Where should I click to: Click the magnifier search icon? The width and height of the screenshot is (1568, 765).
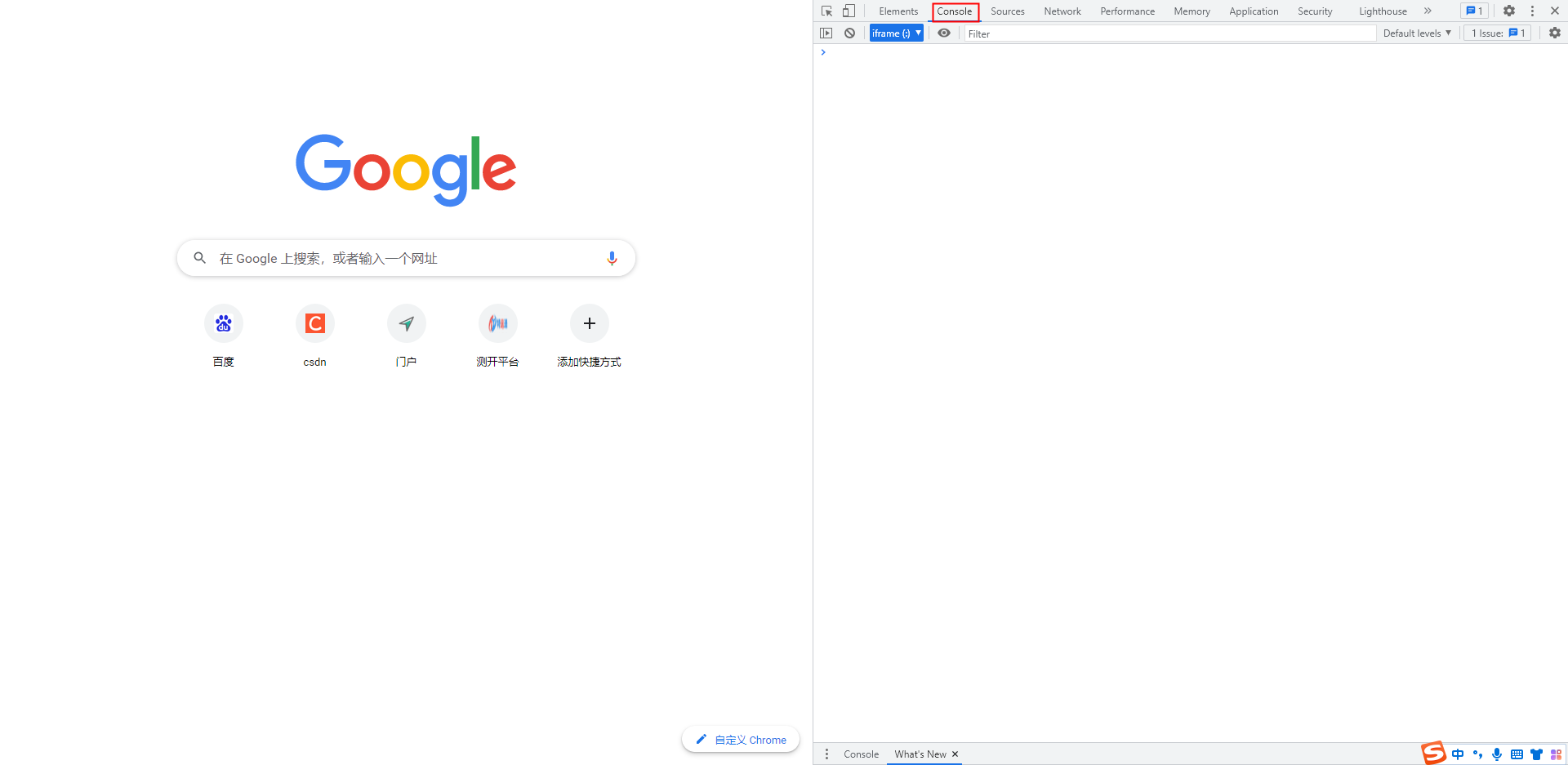point(199,258)
